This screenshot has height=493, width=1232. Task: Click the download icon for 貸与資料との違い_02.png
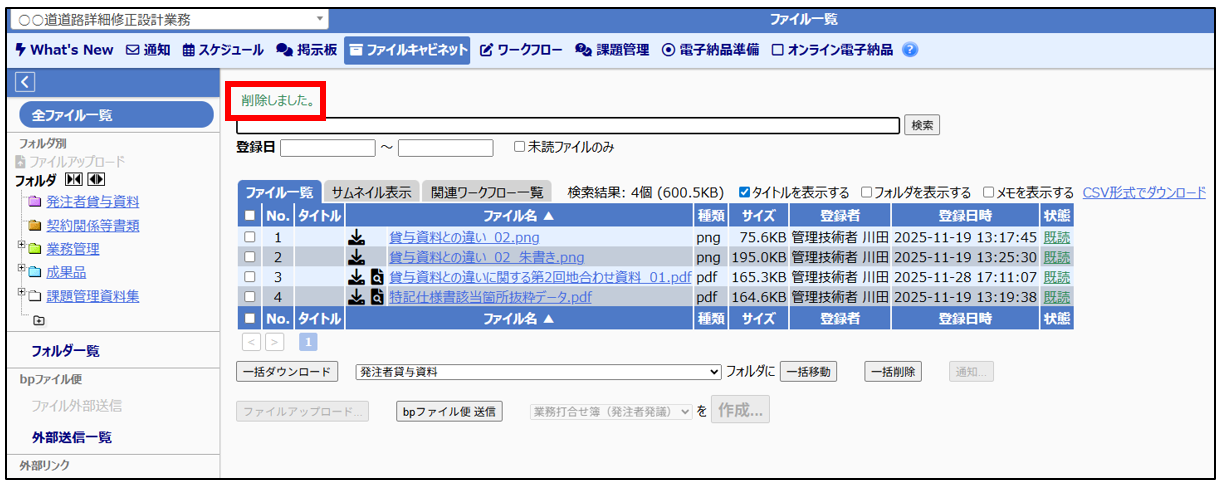356,238
